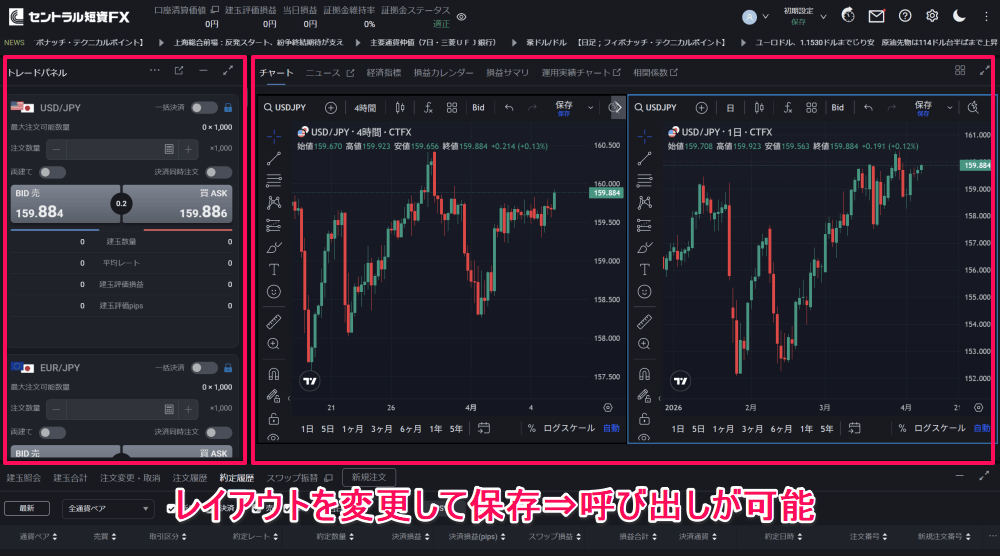Click the USD/JPY order quantity input field
The height and width of the screenshot is (556, 1000).
click(x=115, y=149)
